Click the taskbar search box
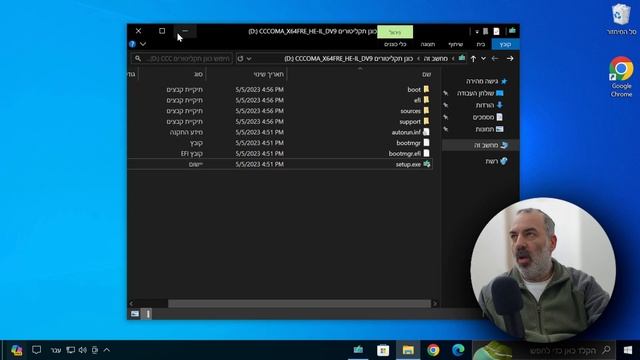The image size is (640, 360). click(x=544, y=350)
